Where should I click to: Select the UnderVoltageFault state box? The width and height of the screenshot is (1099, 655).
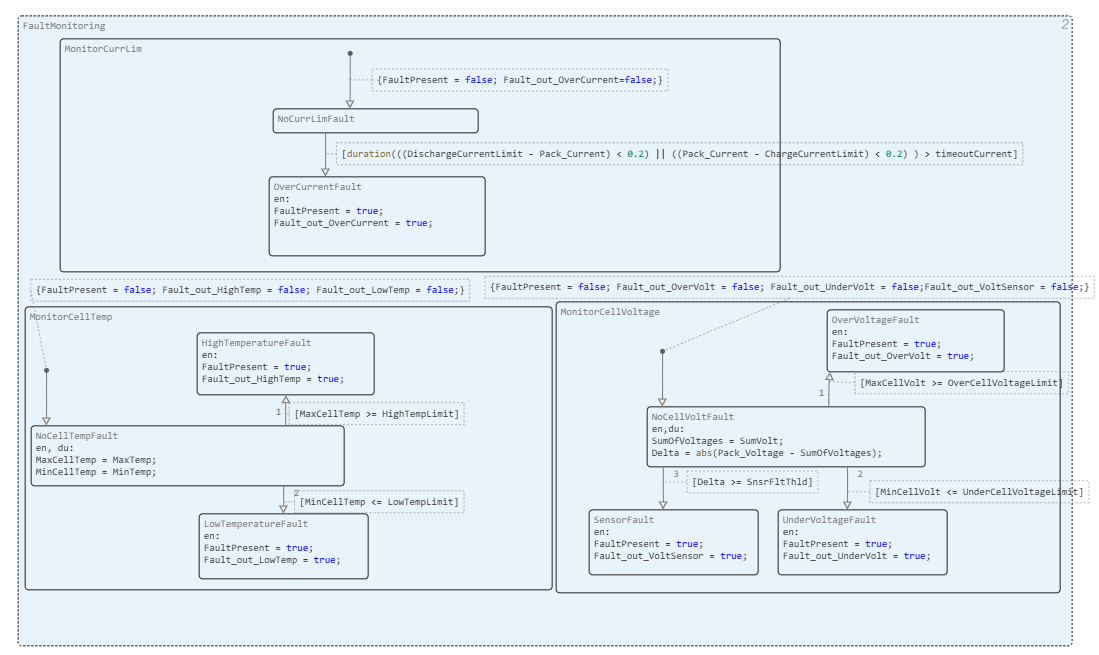click(x=862, y=542)
